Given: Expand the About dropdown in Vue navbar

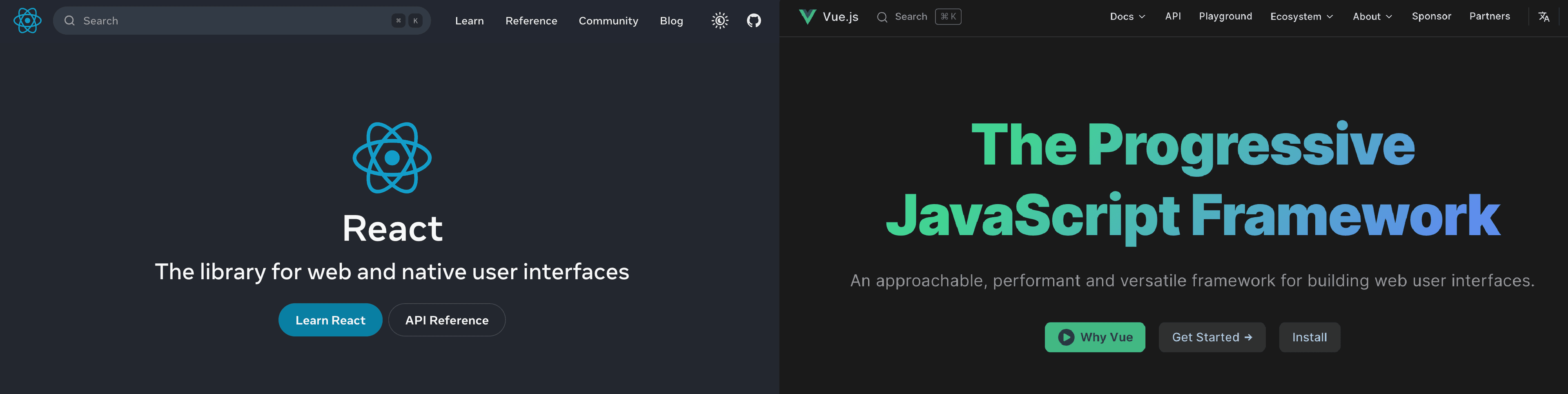Looking at the screenshot, I should tap(1372, 16).
